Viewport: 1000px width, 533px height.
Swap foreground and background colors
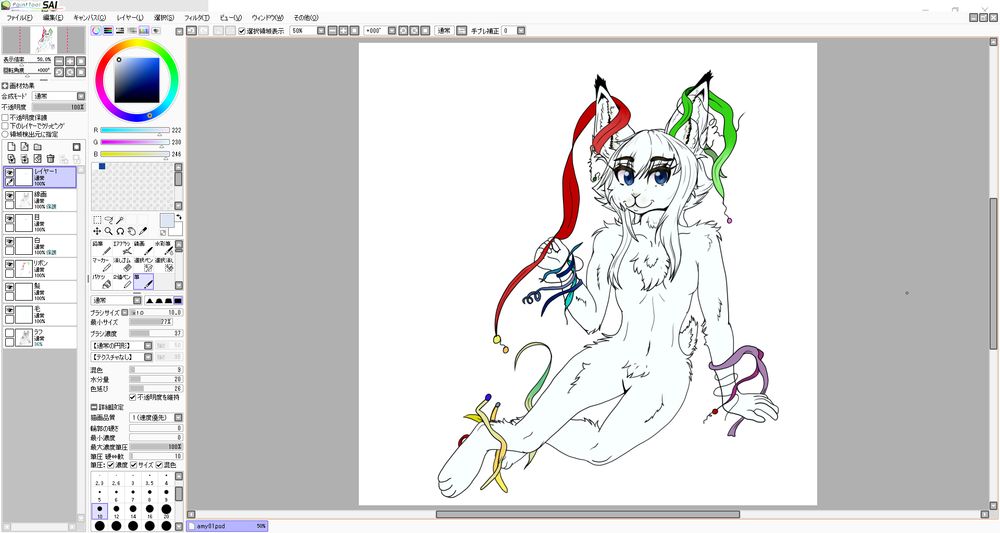click(x=179, y=218)
